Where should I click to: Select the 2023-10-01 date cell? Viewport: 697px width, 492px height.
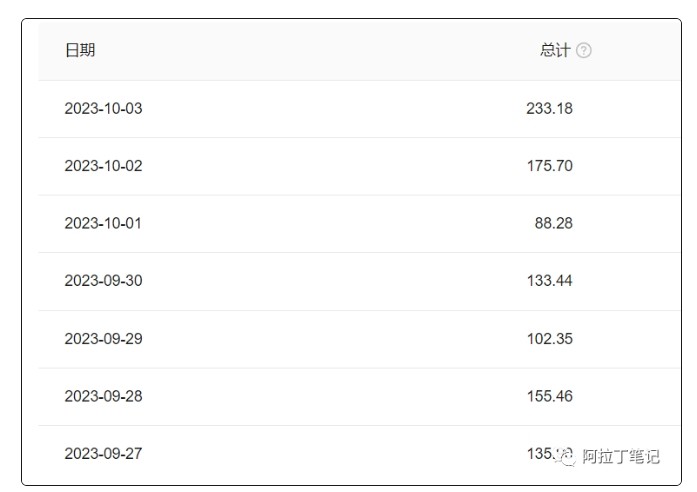coord(103,223)
